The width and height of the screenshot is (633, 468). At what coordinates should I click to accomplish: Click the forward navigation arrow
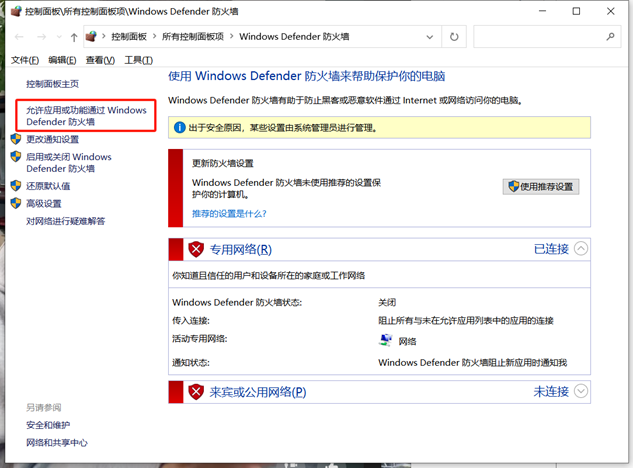[x=41, y=37]
